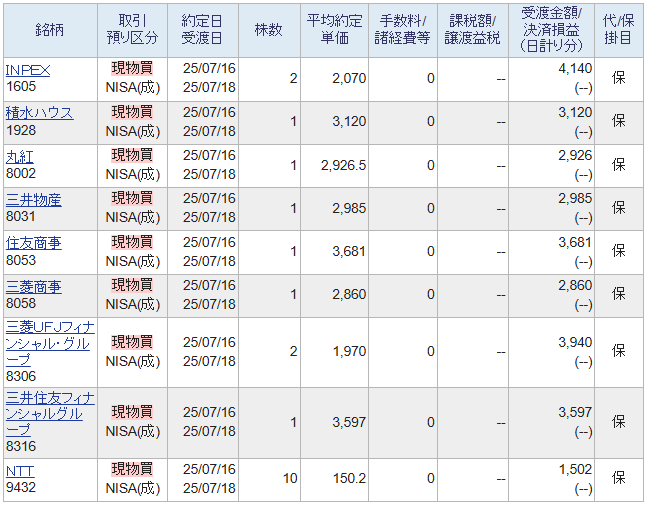Select stock code 8058
Image resolution: width=648 pixels, height=507 pixels.
click(21, 303)
